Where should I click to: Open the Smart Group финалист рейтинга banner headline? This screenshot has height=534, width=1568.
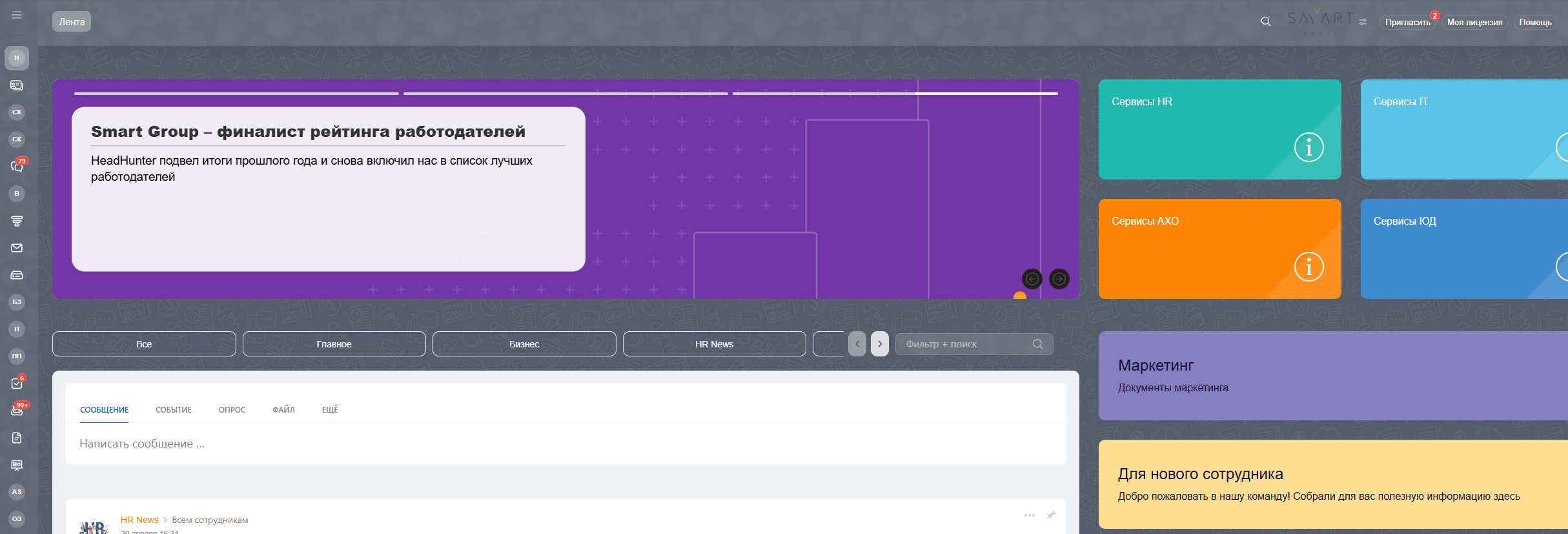308,132
